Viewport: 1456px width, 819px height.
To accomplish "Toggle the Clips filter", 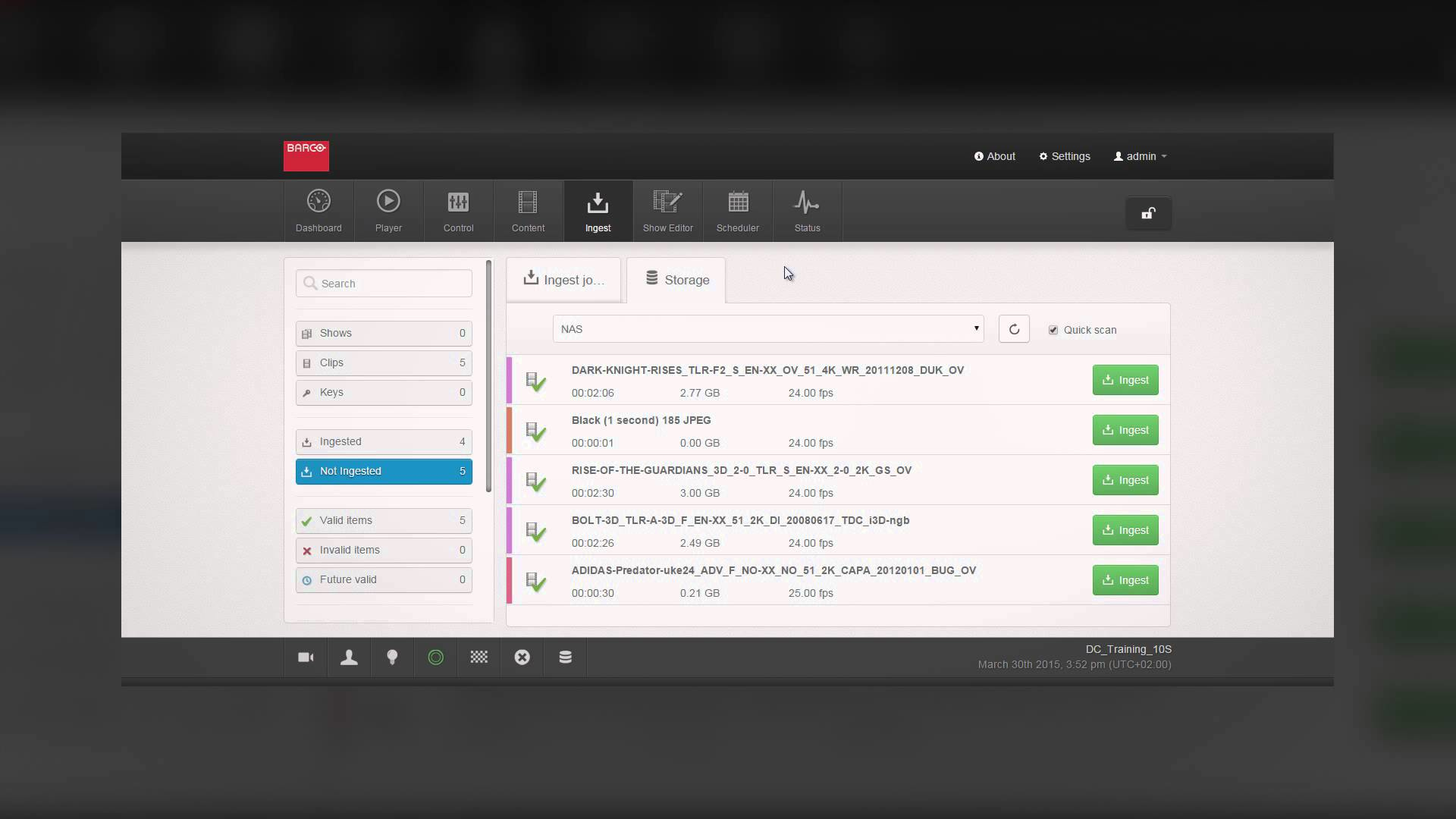I will tap(384, 362).
